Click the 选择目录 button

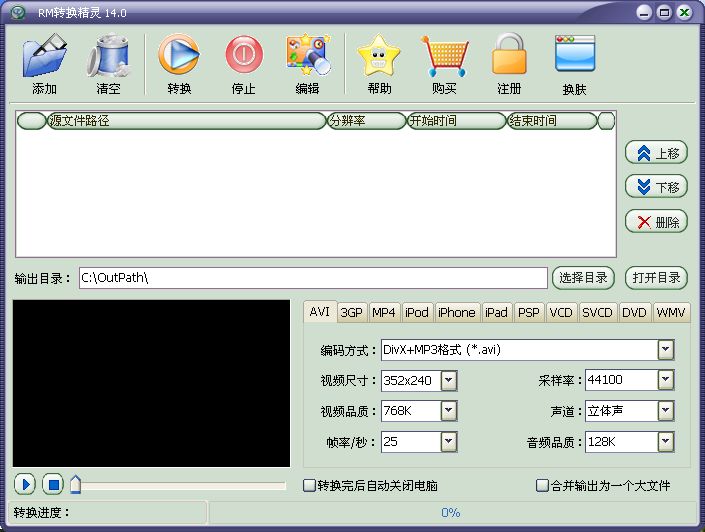pyautogui.click(x=583, y=278)
